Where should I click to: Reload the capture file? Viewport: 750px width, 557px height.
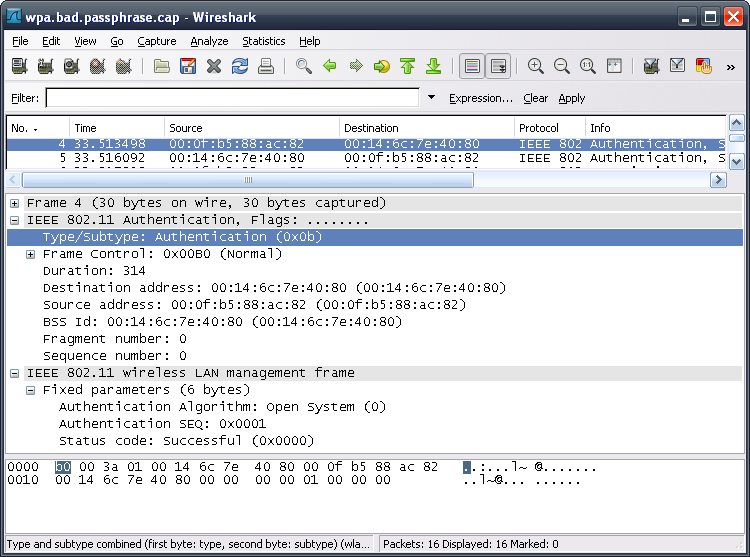pos(240,67)
